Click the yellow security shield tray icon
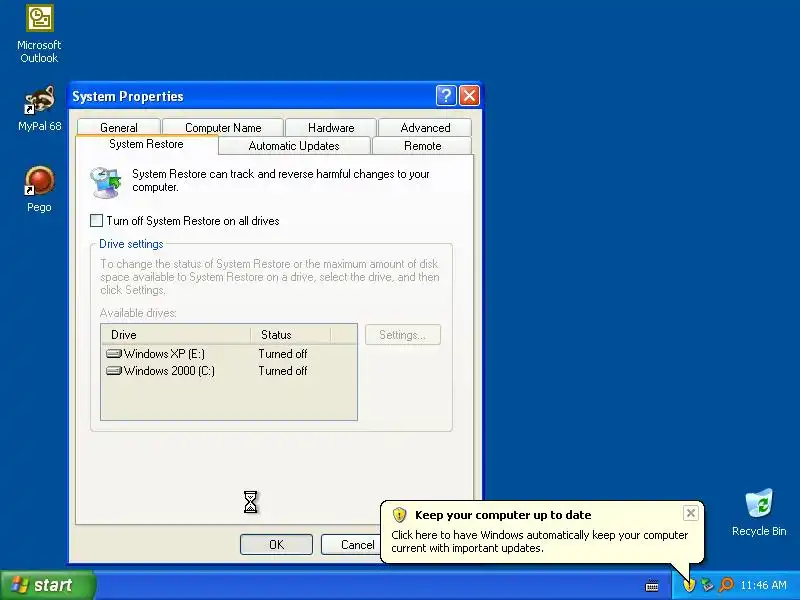This screenshot has width=800, height=600. 689,585
